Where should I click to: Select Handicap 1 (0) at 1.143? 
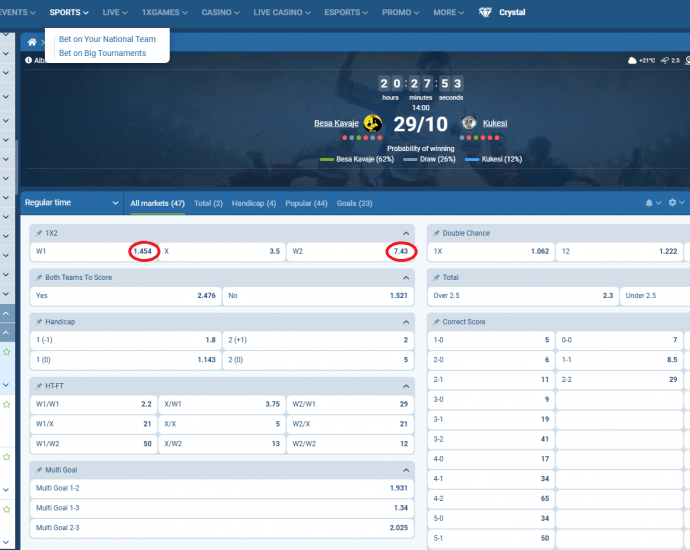(125, 360)
